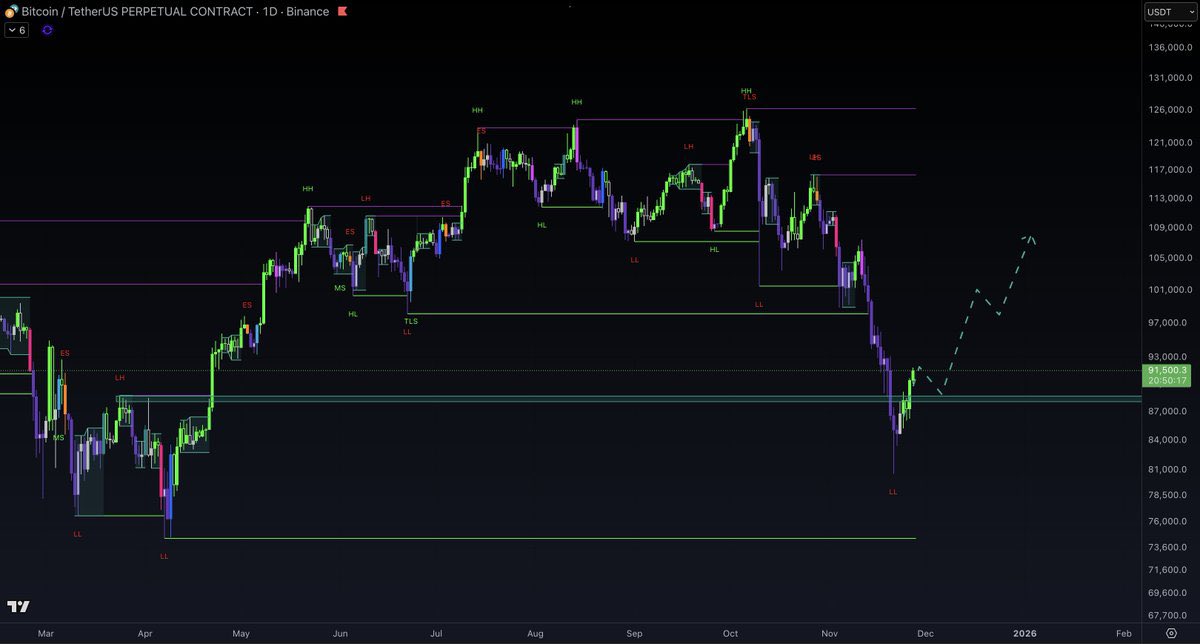Click the Mar label on time axis

tap(45, 633)
